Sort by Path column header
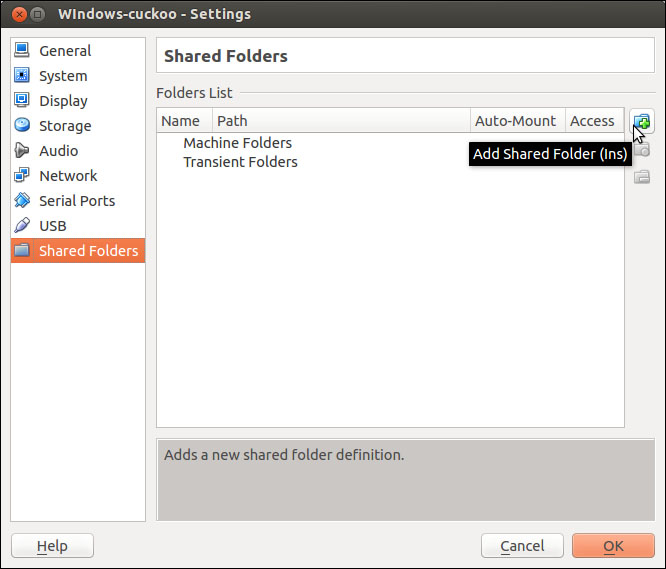Image resolution: width=666 pixels, height=569 pixels. click(x=341, y=121)
